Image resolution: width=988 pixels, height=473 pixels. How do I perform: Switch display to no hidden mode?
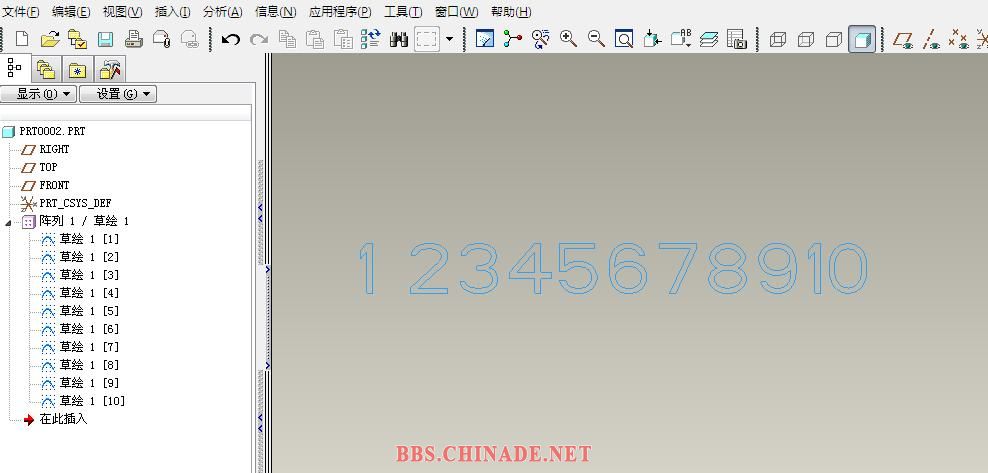click(x=834, y=40)
